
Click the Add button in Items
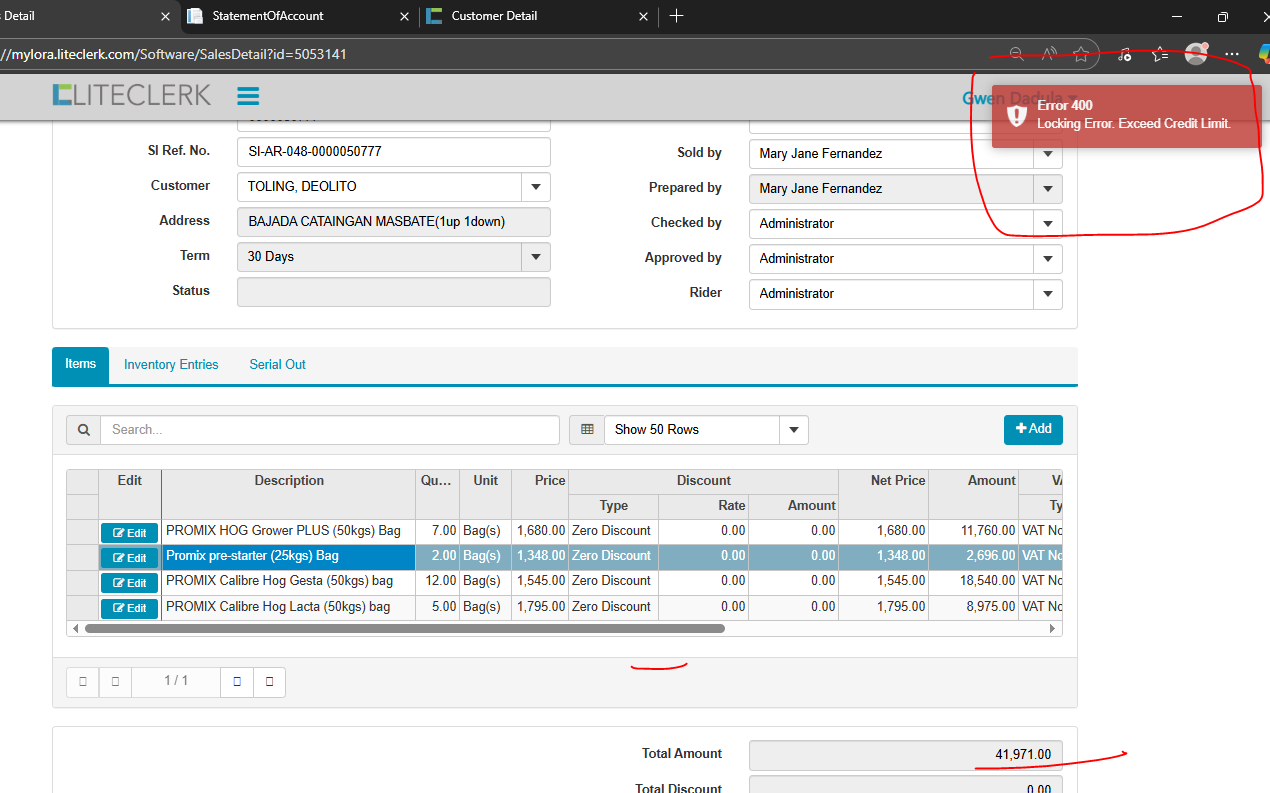click(1033, 429)
